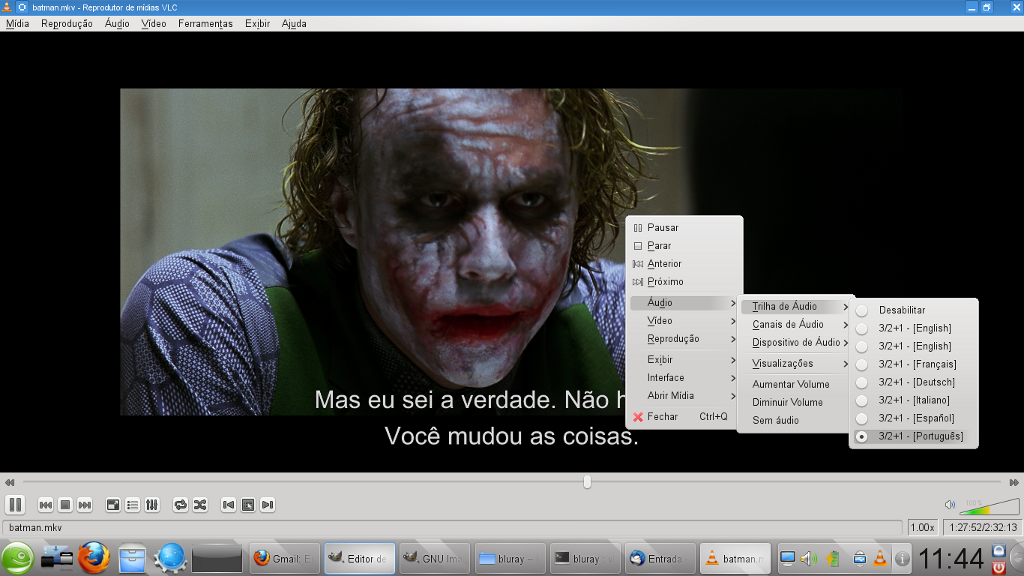1024x576 pixels.
Task: Select the second English audio track
Action: 914,346
